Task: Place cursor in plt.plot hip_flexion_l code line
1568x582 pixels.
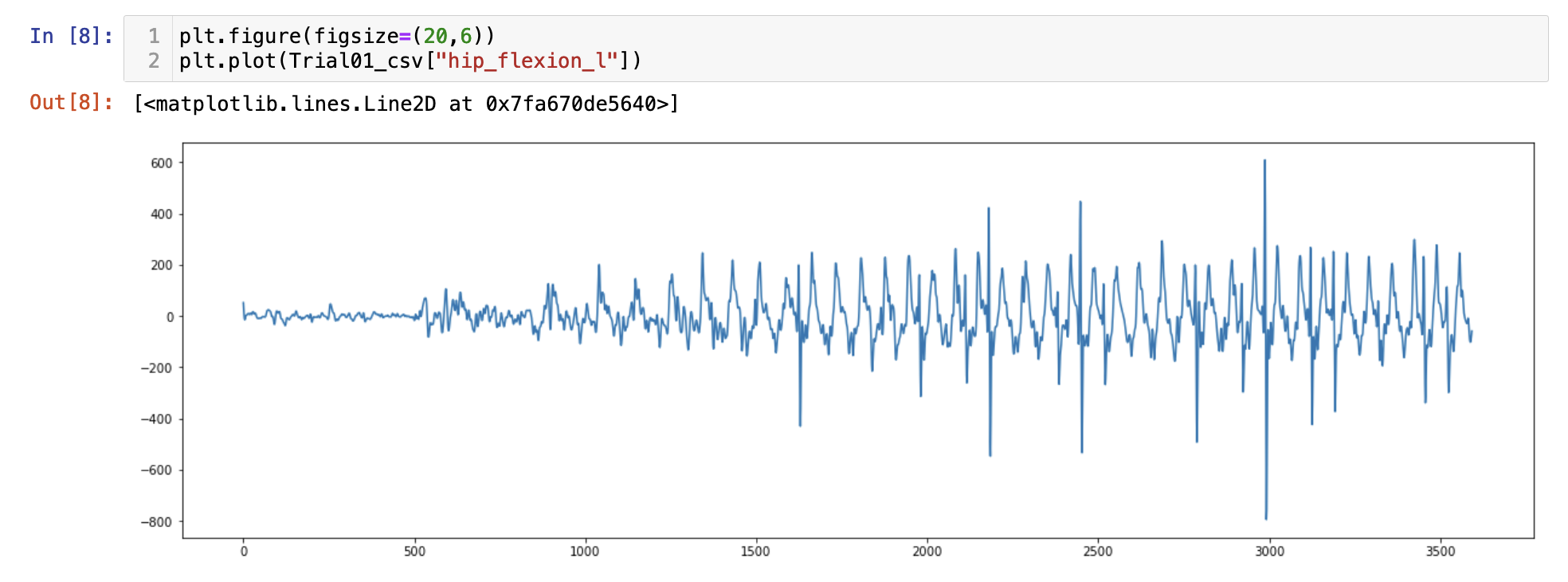Action: (410, 61)
